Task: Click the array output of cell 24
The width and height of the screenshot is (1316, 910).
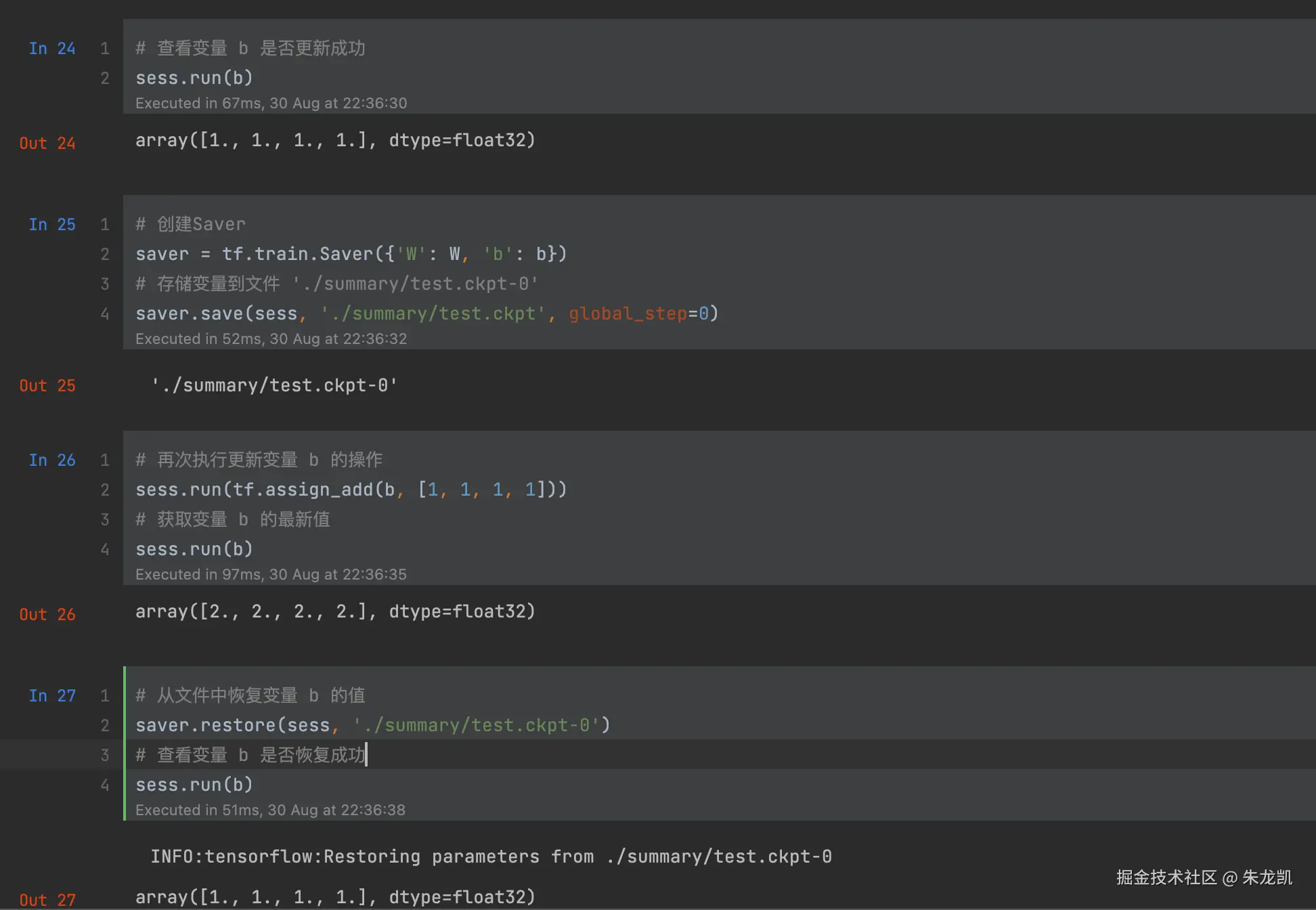Action: point(335,141)
